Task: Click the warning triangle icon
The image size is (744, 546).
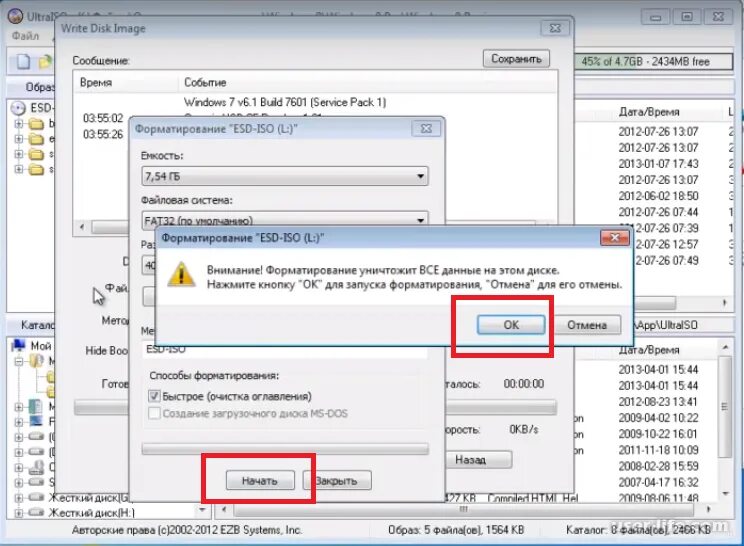Action: point(181,274)
